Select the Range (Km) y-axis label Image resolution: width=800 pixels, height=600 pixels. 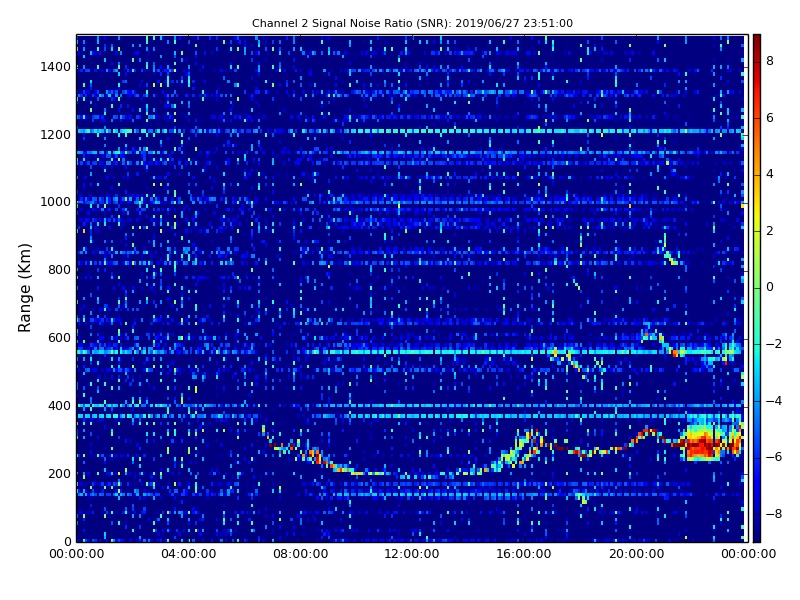24,288
